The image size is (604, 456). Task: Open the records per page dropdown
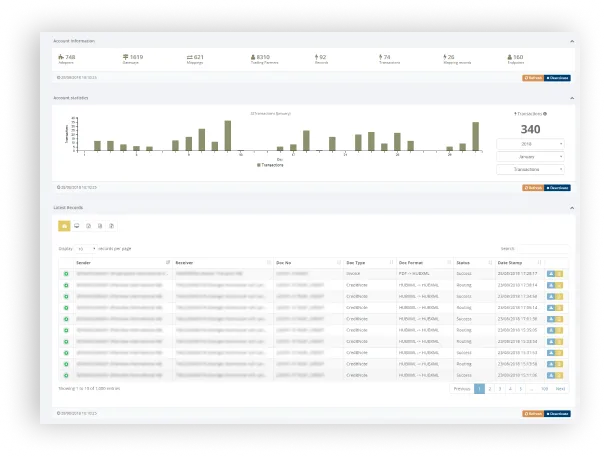(x=86, y=249)
